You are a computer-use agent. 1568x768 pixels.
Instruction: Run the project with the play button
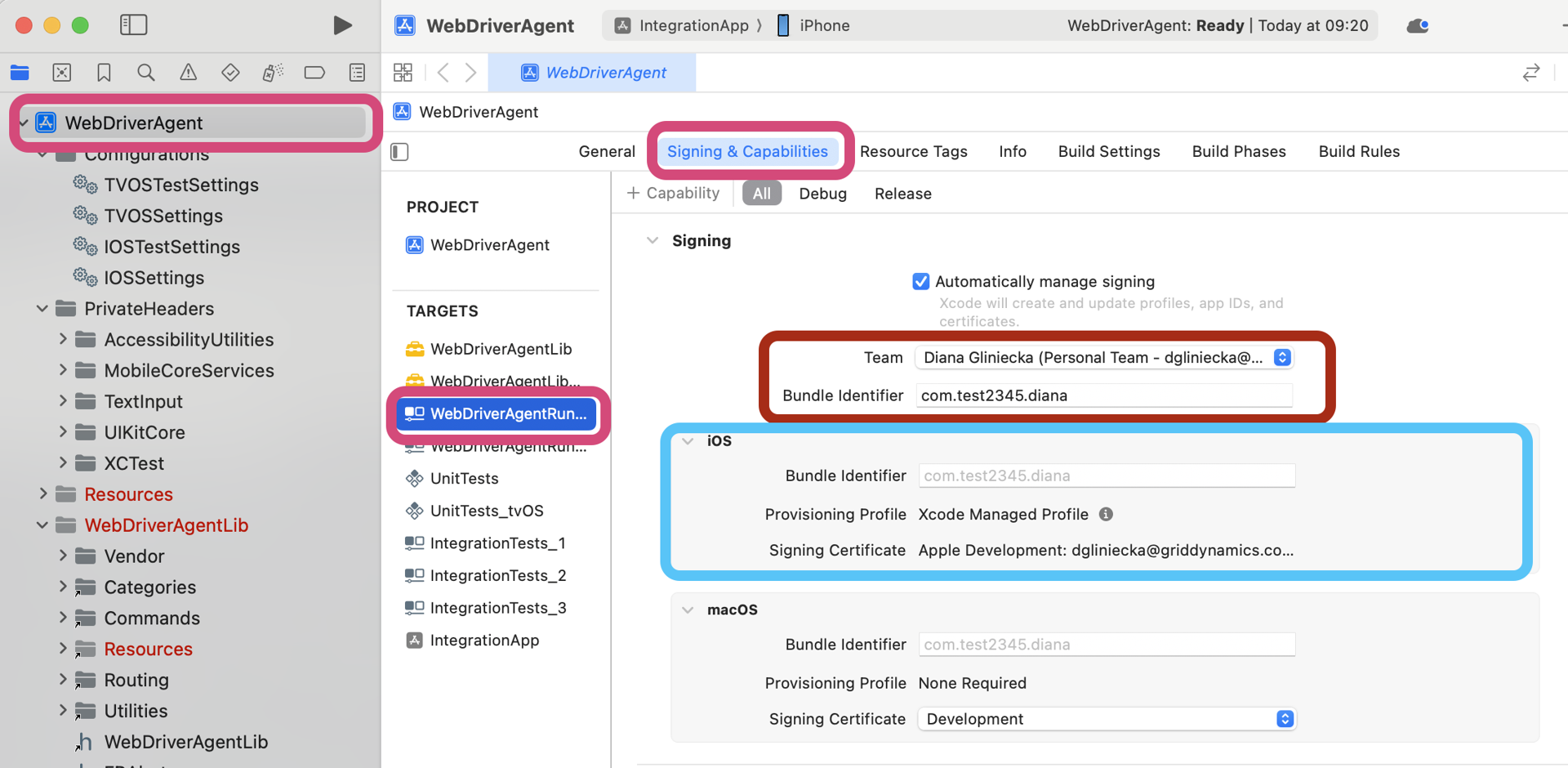(342, 25)
